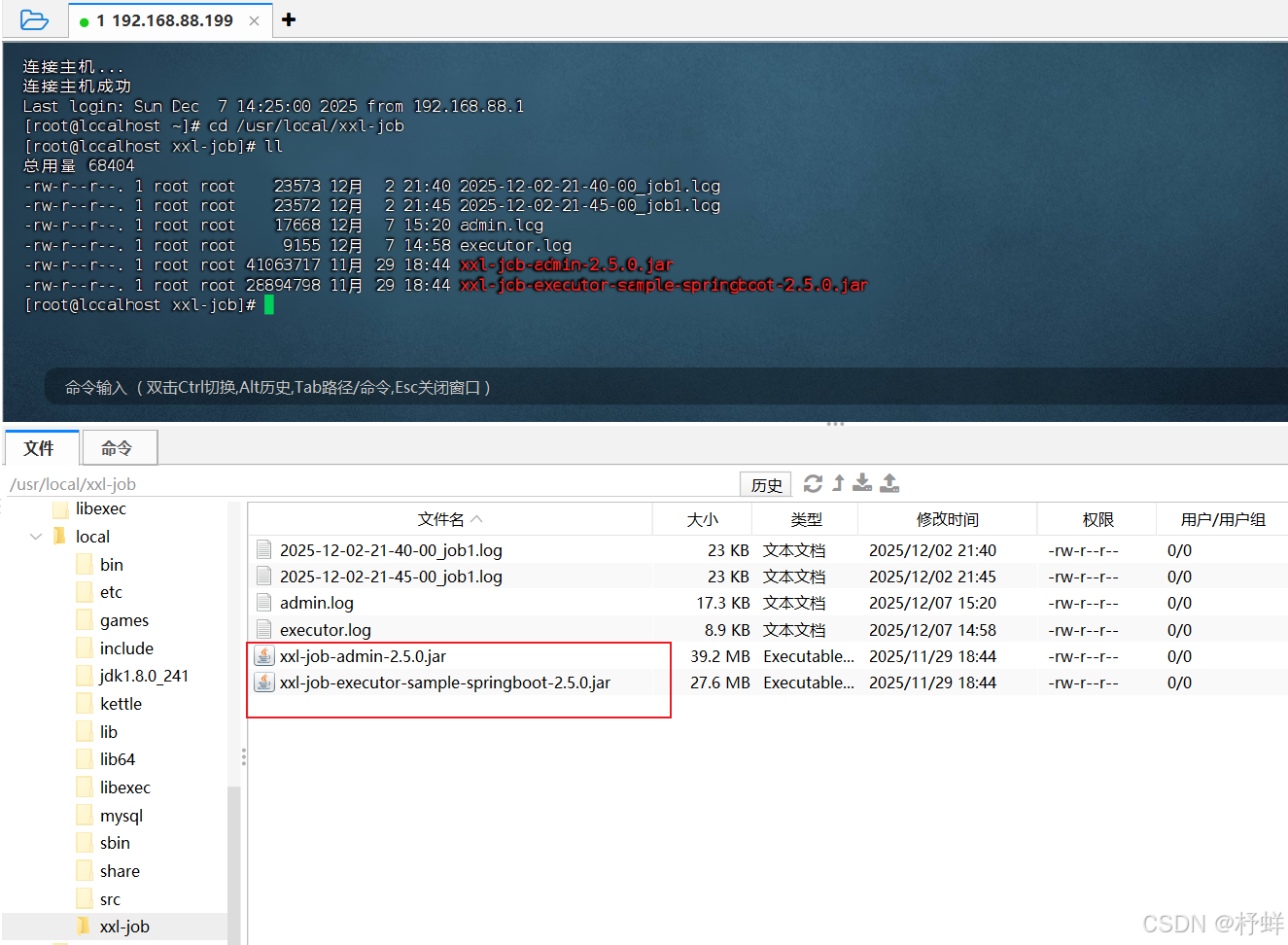Sort by 用户/用户组 column header
This screenshot has width=1288, height=945.
pos(1222,519)
